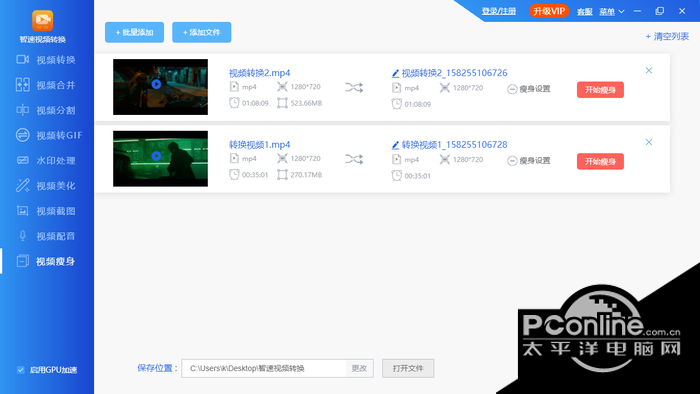The image size is (700, 394).
Task: Play the 视频转换2.mp4 thumbnail preview
Action: pos(156,84)
